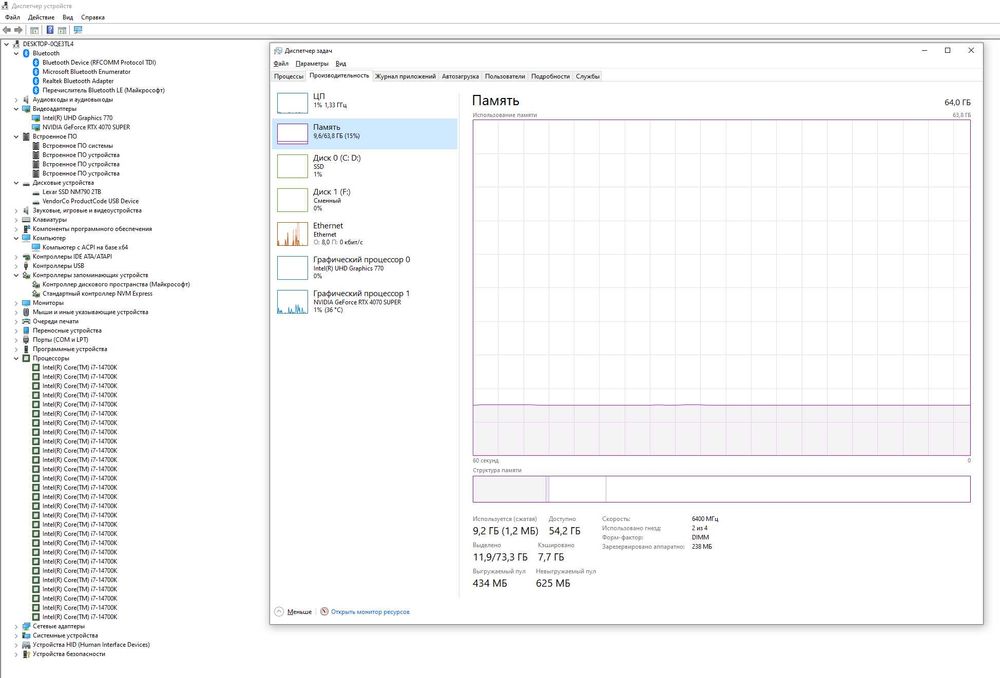This screenshot has height=678, width=1000.
Task: Switch to the Журнал приложений tab
Action: coord(405,77)
